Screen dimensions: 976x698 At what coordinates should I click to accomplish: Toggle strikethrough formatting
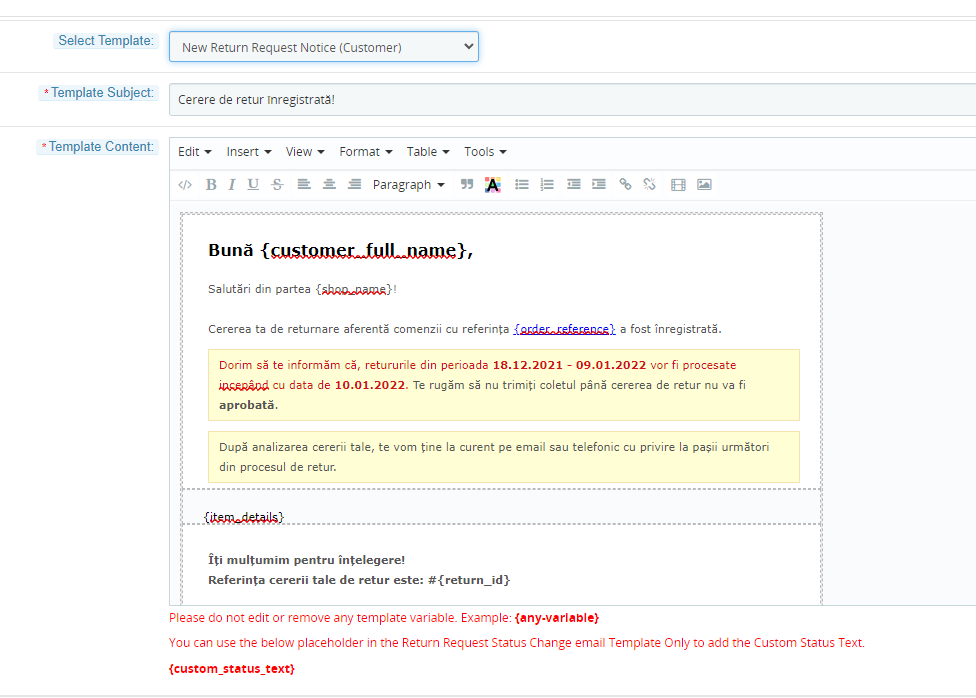(278, 184)
